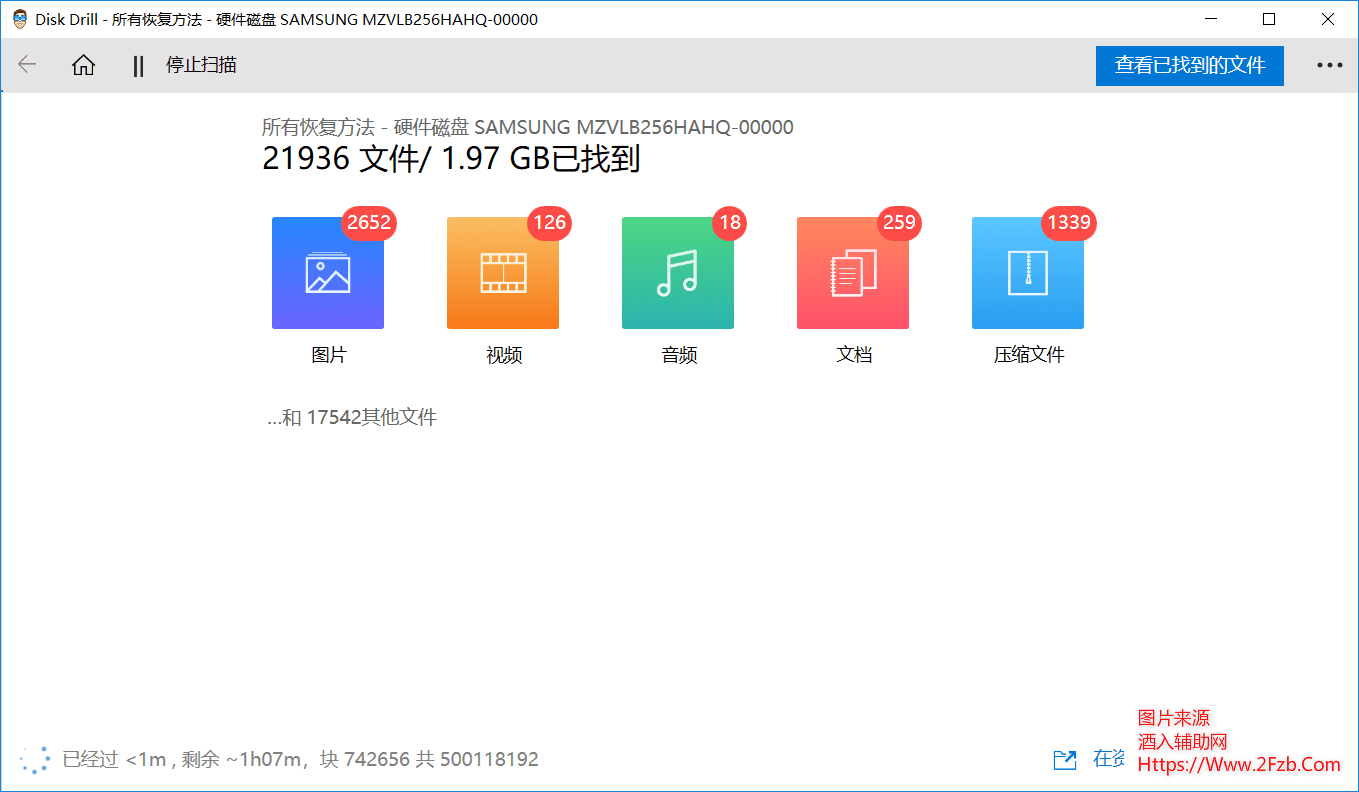This screenshot has width=1359, height=792.
Task: Click the spinning scan progress indicator
Action: tap(34, 760)
